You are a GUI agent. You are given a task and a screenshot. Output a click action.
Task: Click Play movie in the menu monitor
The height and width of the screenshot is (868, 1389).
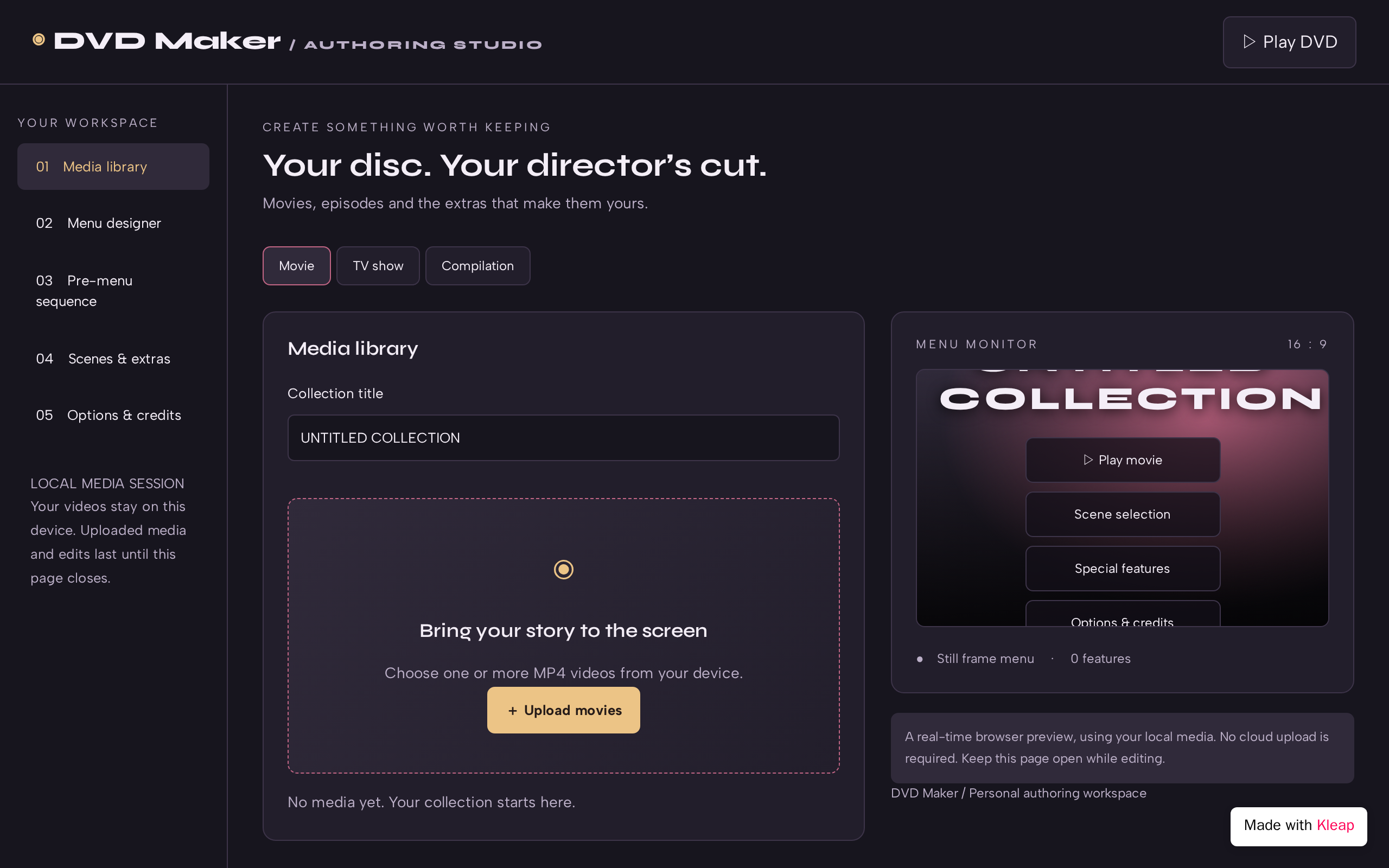(x=1123, y=460)
